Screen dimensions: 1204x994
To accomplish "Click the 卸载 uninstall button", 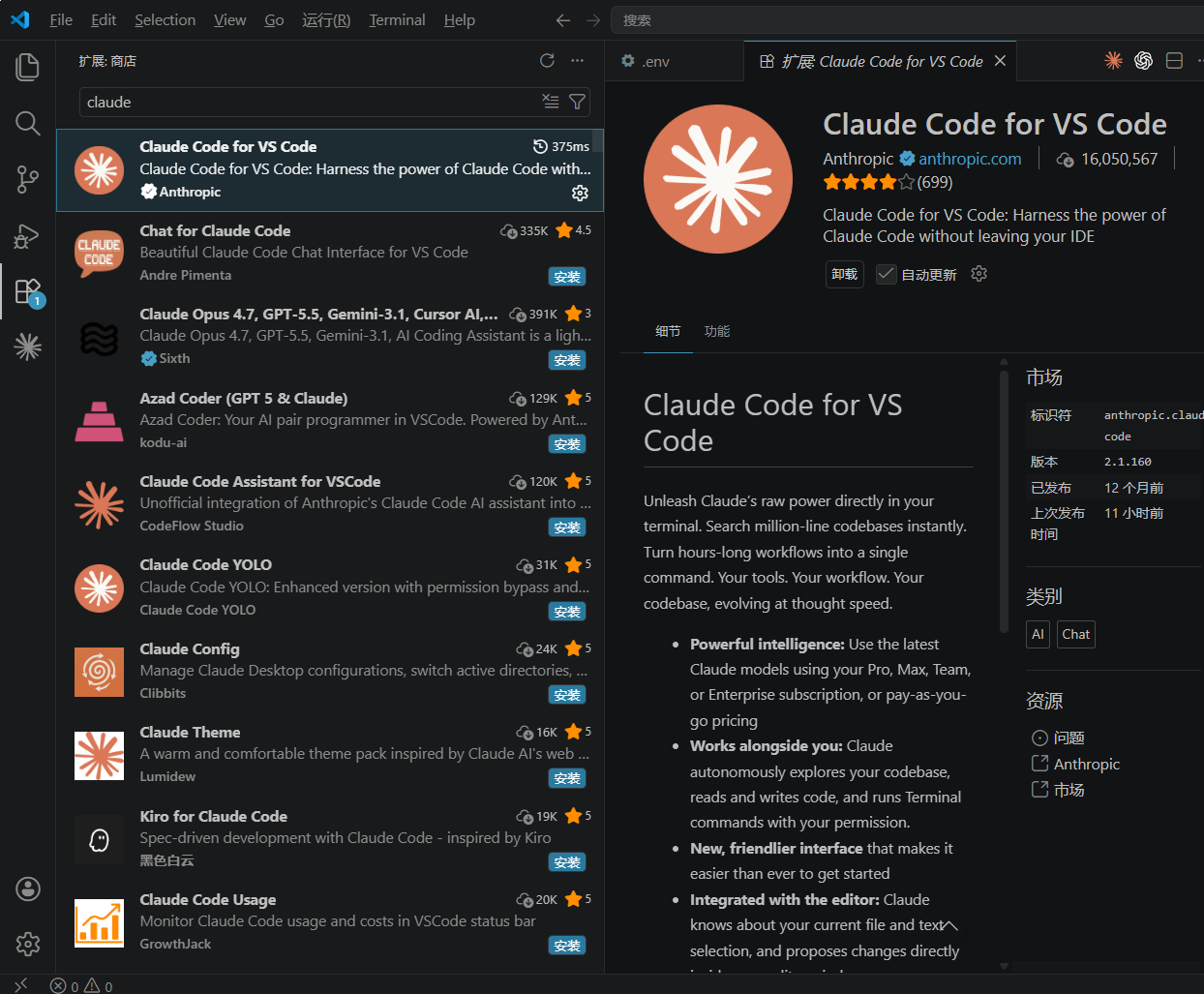I will [x=845, y=274].
